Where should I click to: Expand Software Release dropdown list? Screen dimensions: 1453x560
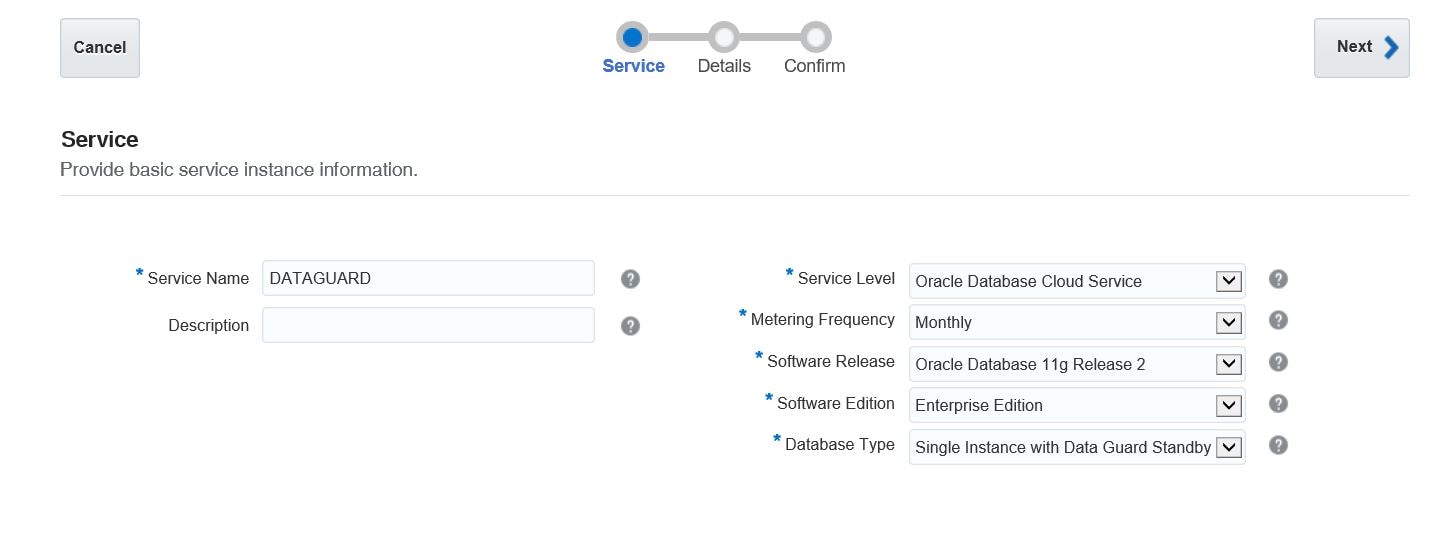pyautogui.click(x=1228, y=364)
